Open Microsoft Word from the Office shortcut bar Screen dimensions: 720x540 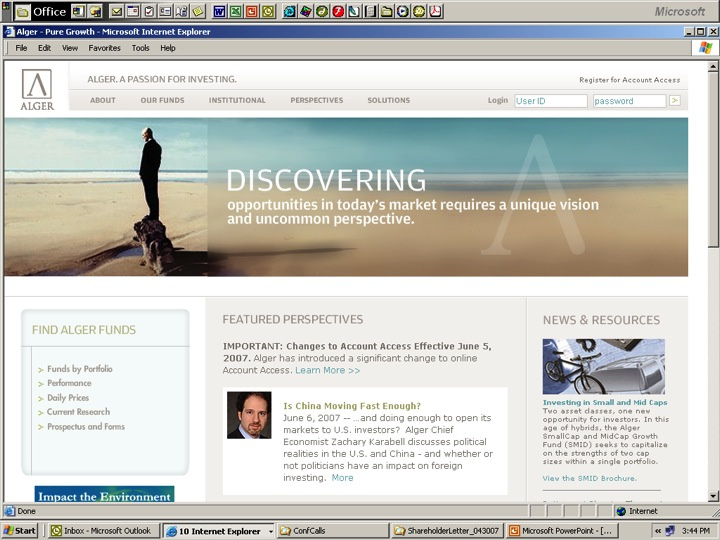219,11
